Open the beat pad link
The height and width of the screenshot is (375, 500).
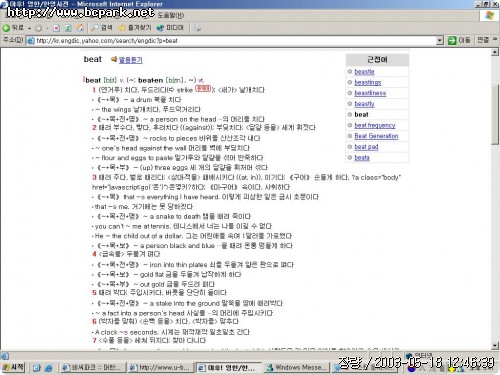click(366, 147)
